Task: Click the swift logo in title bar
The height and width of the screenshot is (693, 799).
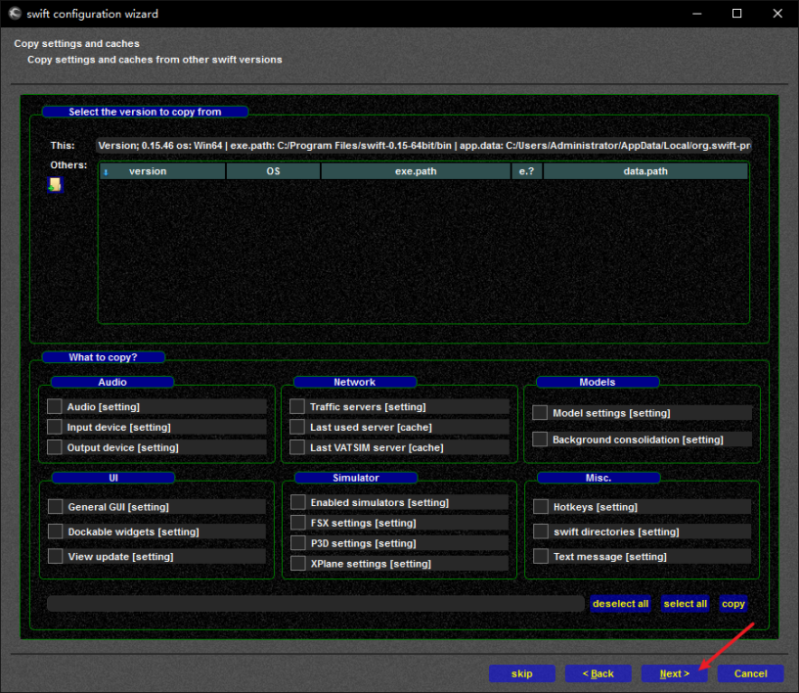Action: (15, 14)
